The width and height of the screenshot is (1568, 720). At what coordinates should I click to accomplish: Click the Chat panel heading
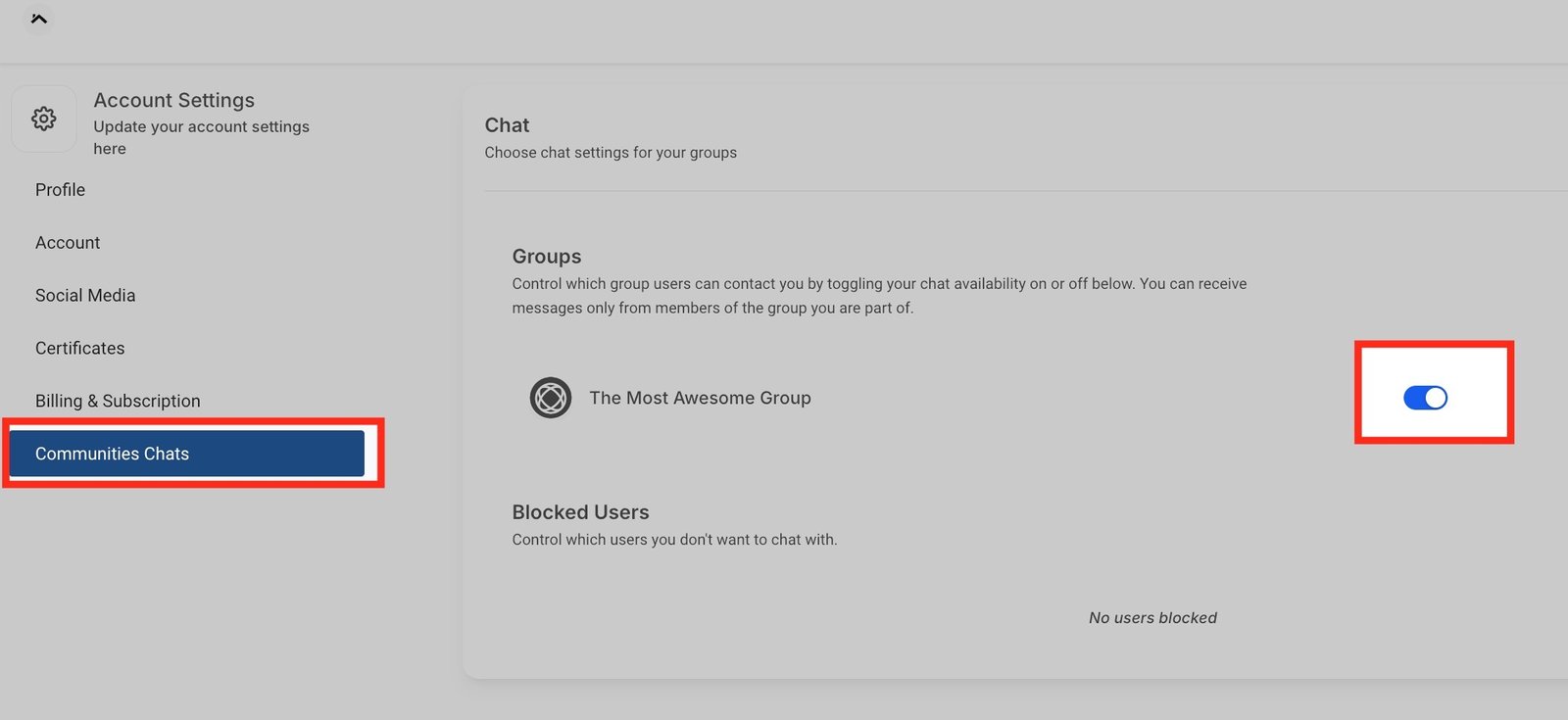(x=507, y=125)
